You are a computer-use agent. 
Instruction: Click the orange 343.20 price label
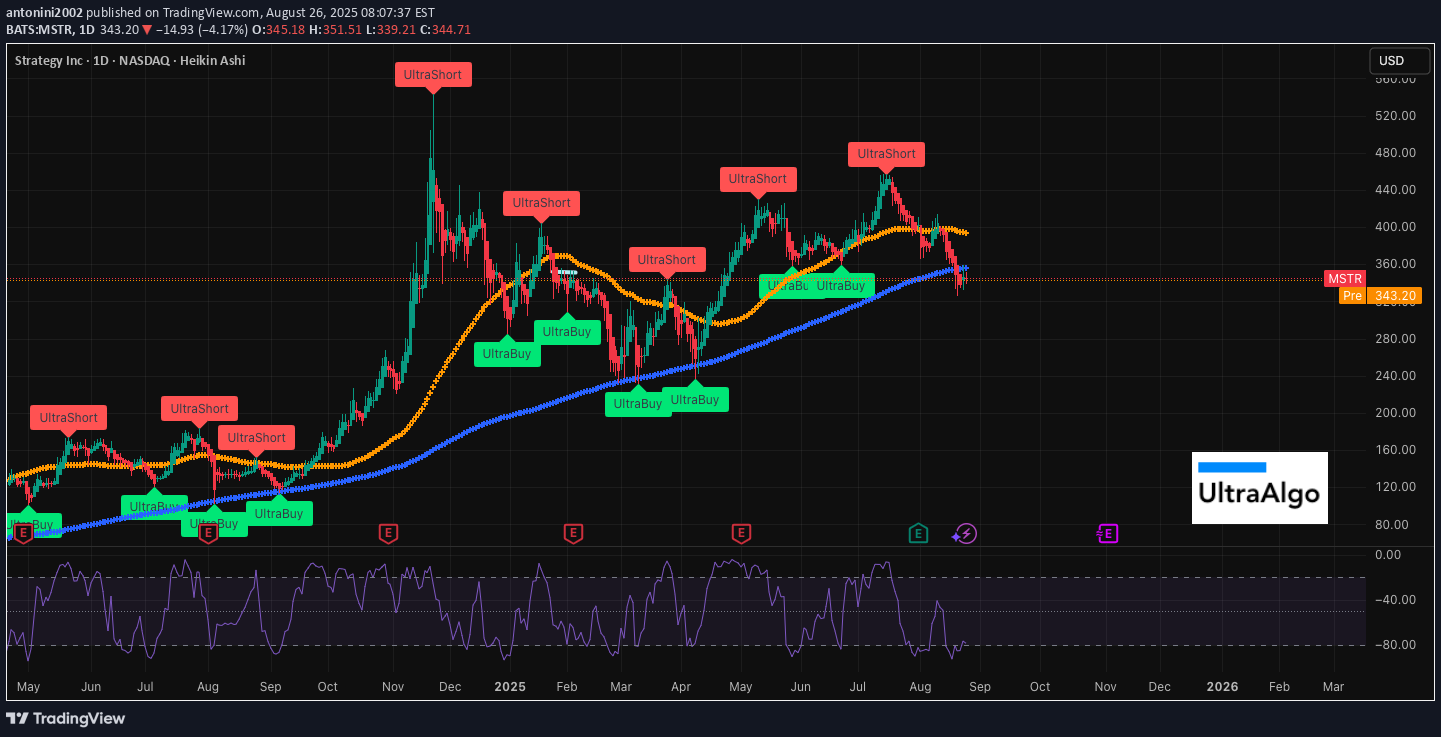coord(1394,296)
